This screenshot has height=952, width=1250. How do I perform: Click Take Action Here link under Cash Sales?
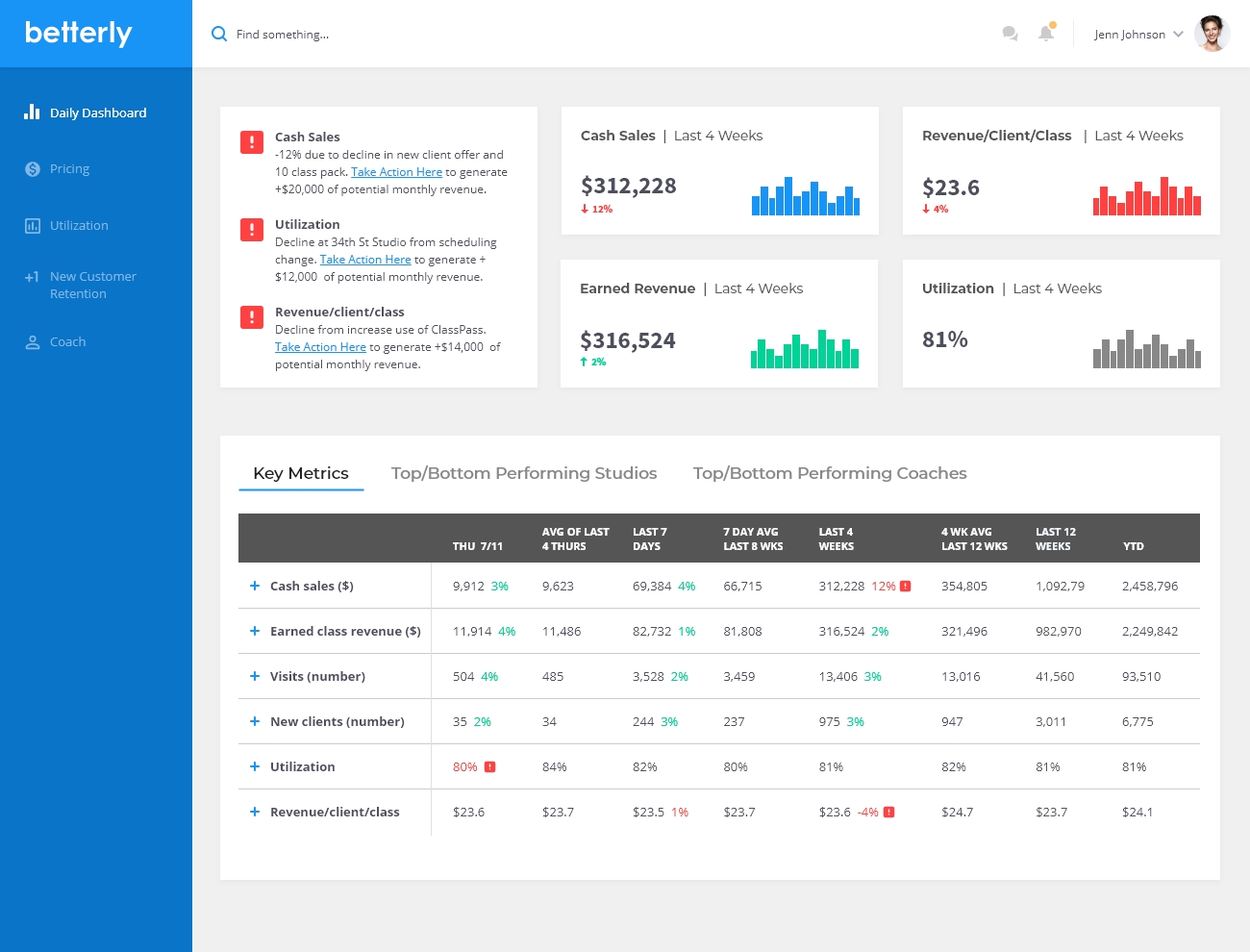pos(396,172)
